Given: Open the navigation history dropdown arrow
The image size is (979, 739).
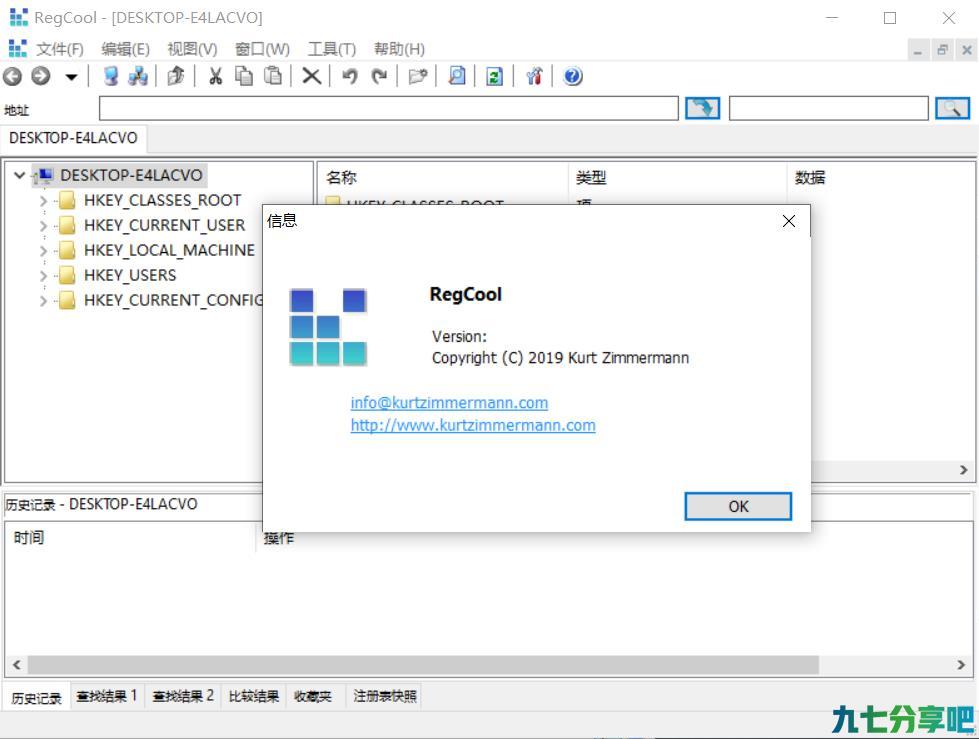Looking at the screenshot, I should [x=71, y=77].
